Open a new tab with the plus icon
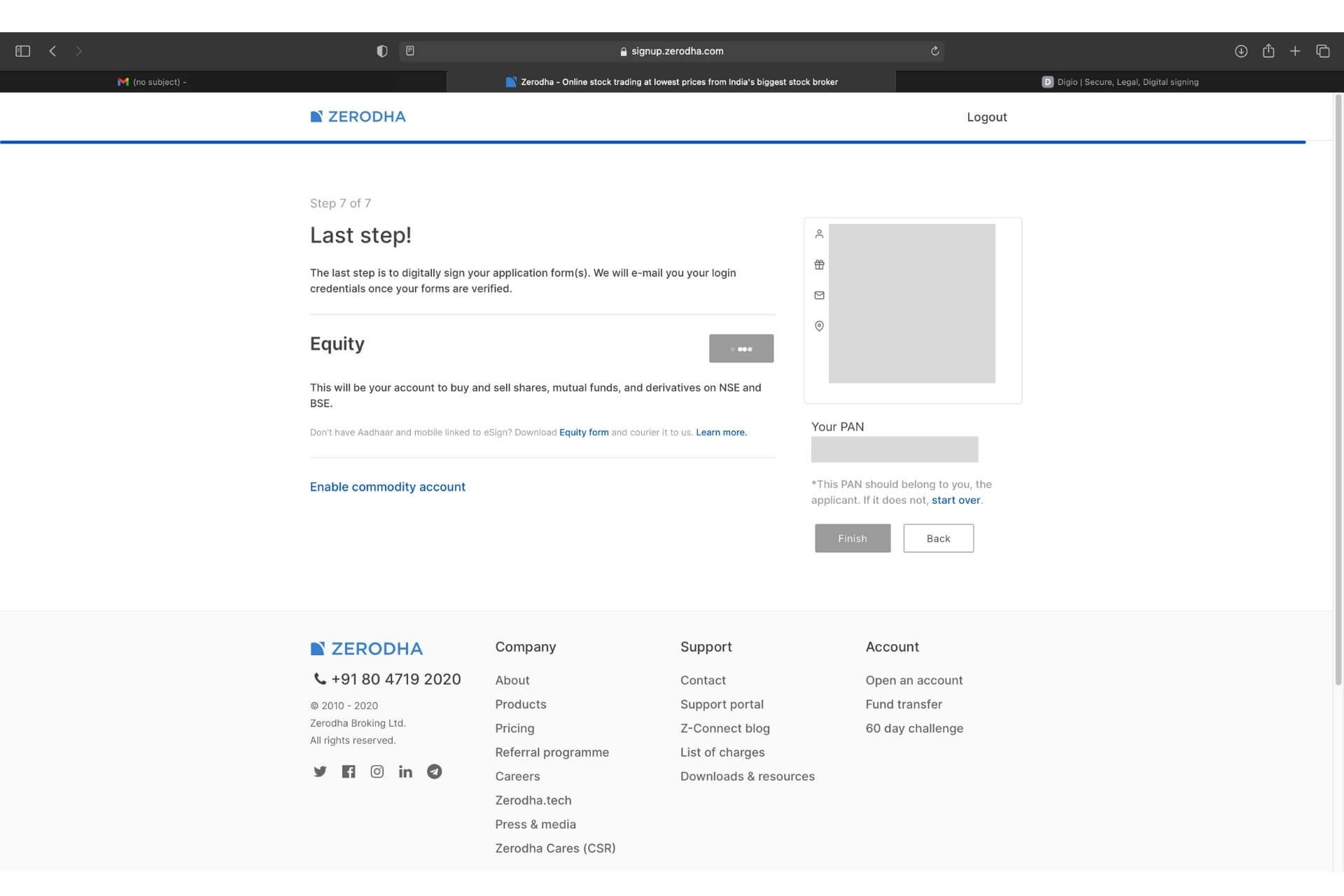Screen dimensions: 1344x896 point(1295,51)
